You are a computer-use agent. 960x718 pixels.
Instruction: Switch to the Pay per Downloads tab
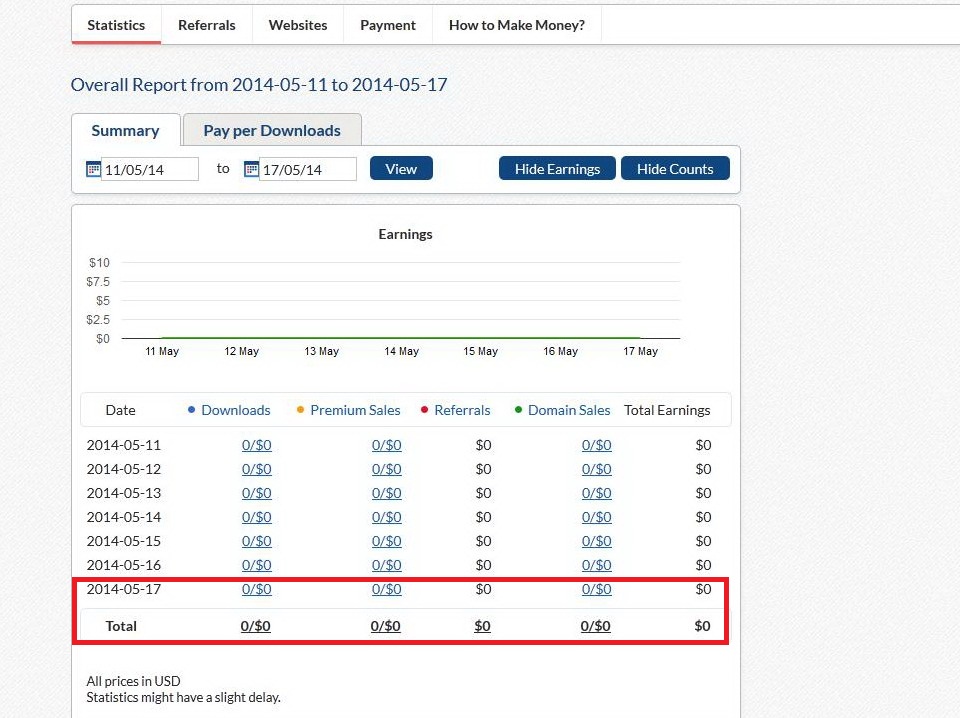click(272, 130)
